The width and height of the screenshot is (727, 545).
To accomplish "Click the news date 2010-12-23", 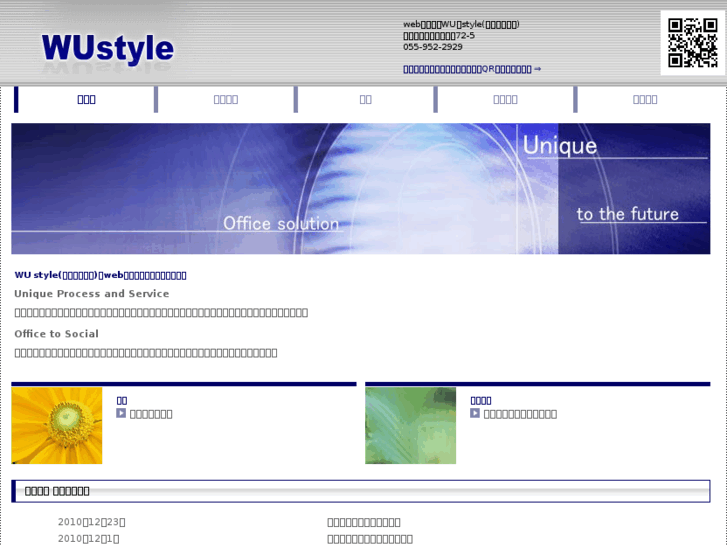I will click(91, 522).
